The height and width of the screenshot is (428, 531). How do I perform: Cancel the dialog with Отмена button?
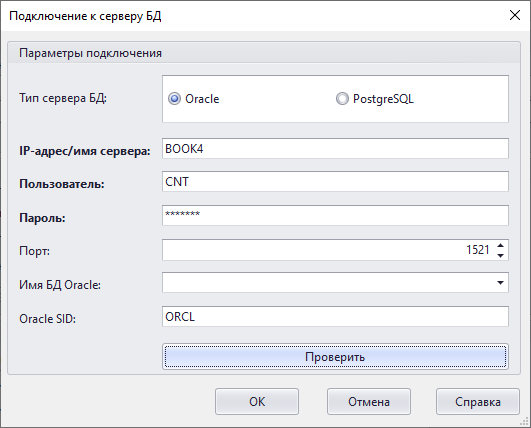click(369, 402)
